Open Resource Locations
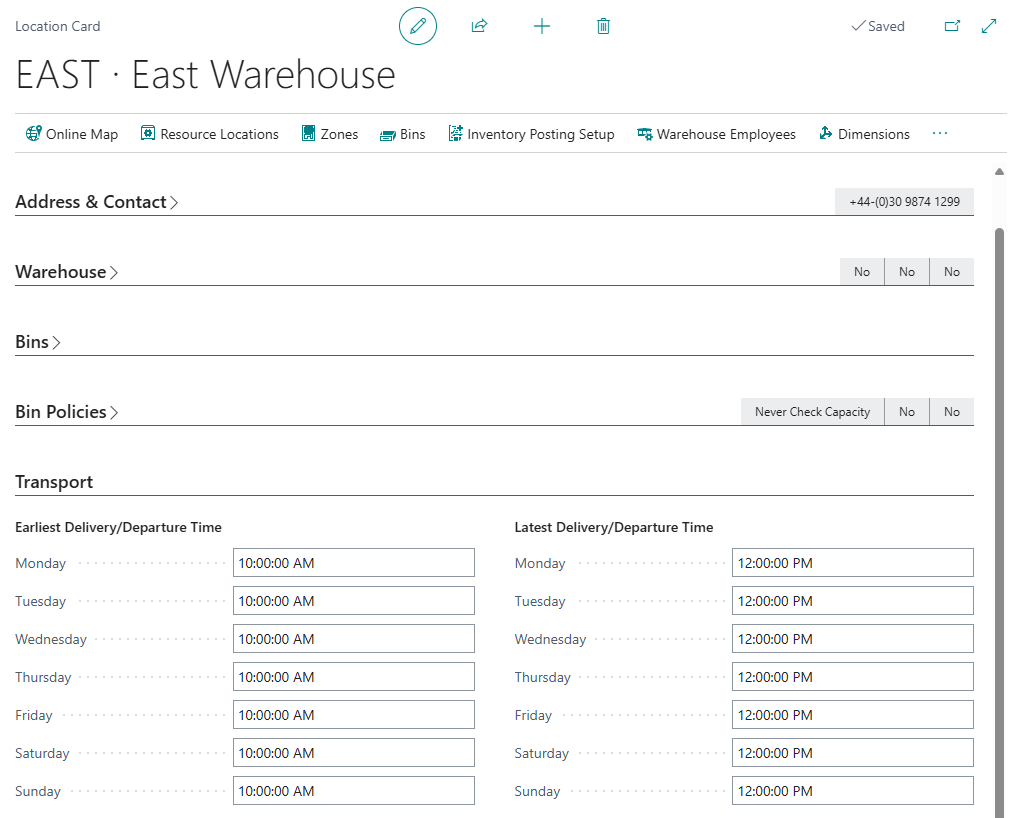The width and height of the screenshot is (1012, 818). click(x=209, y=134)
